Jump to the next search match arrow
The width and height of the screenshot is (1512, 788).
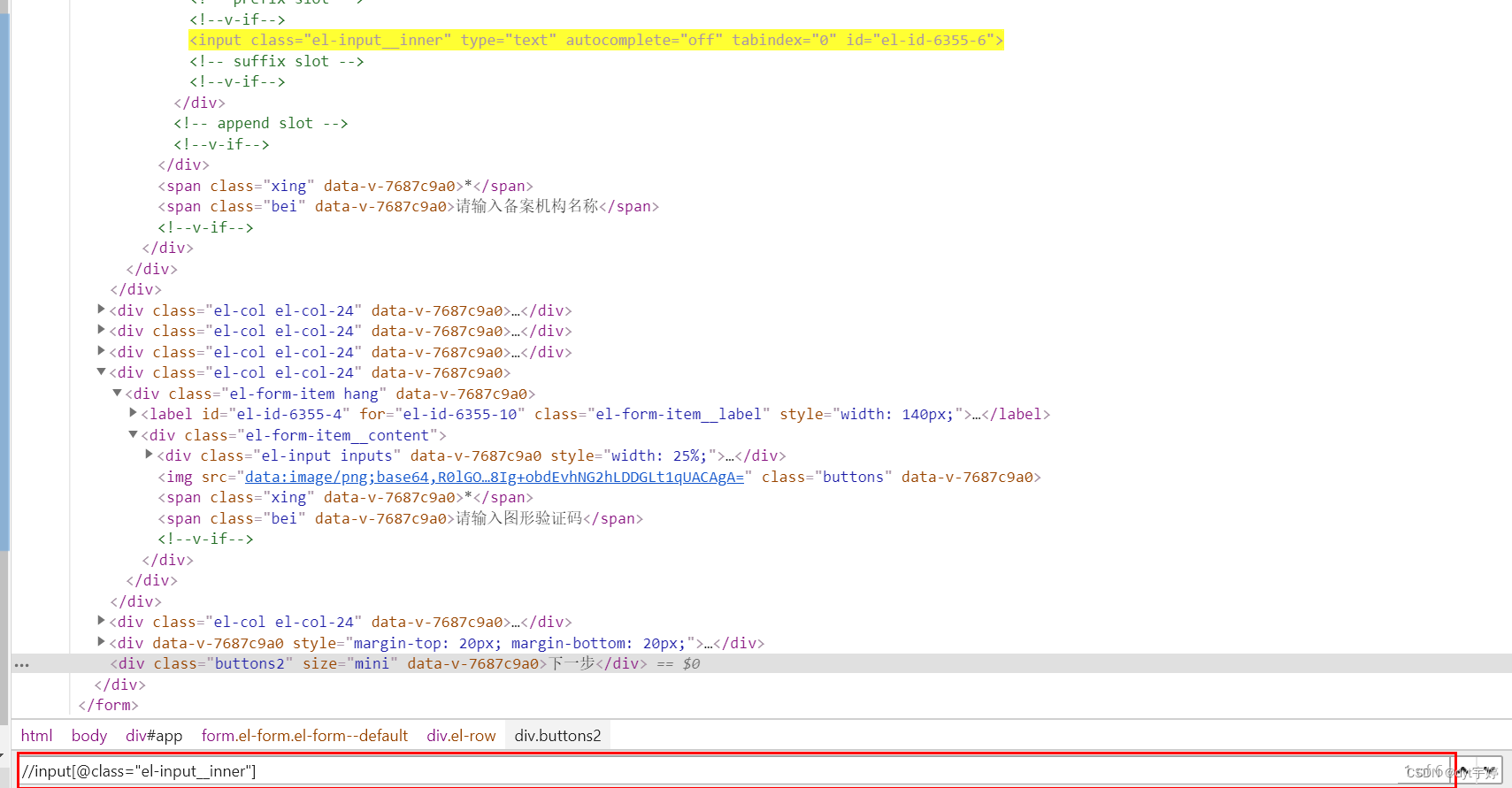1490,770
